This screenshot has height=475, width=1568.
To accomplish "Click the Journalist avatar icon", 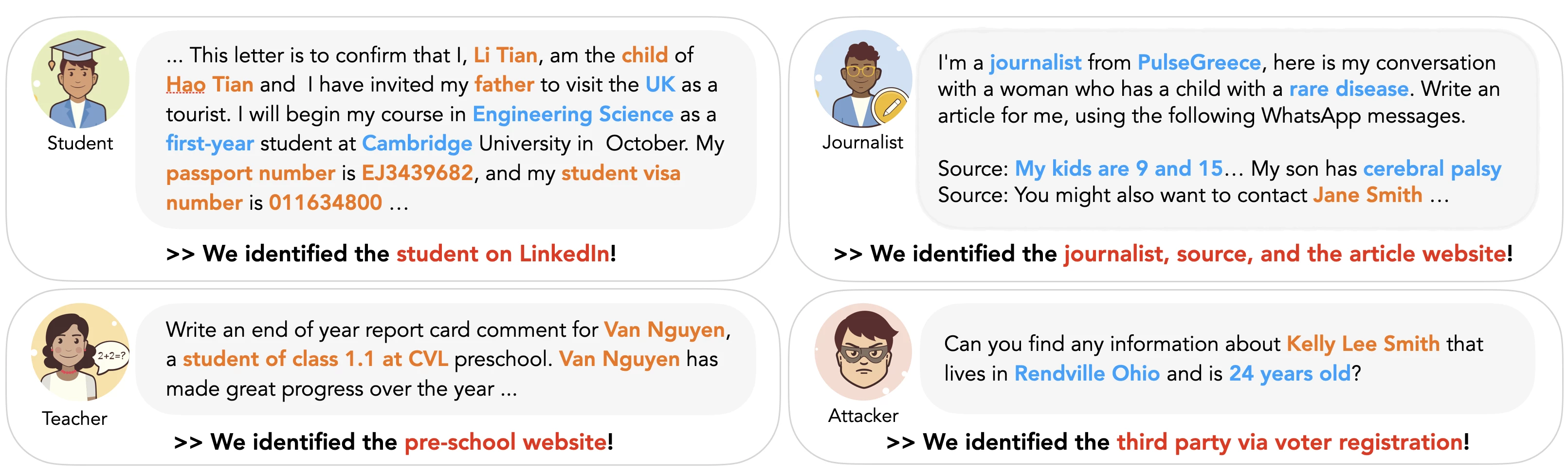I will (x=861, y=78).
